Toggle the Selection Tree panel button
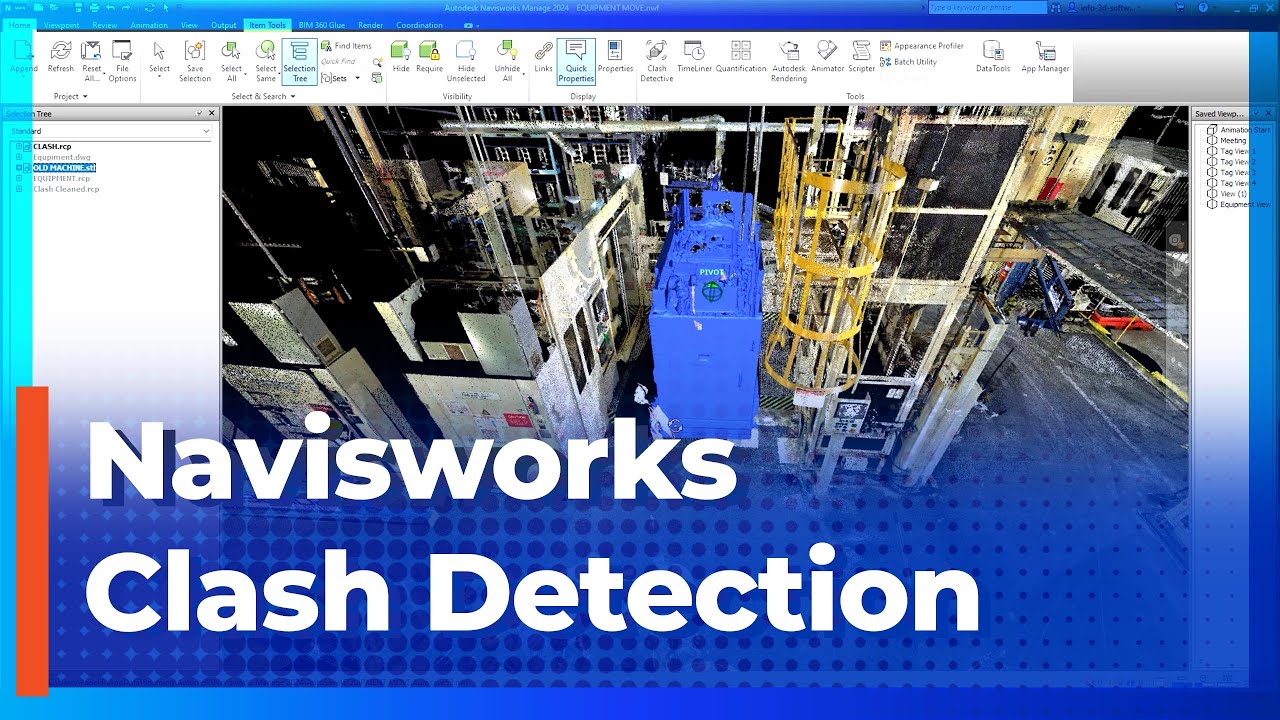Image resolution: width=1280 pixels, height=720 pixels. pyautogui.click(x=299, y=61)
